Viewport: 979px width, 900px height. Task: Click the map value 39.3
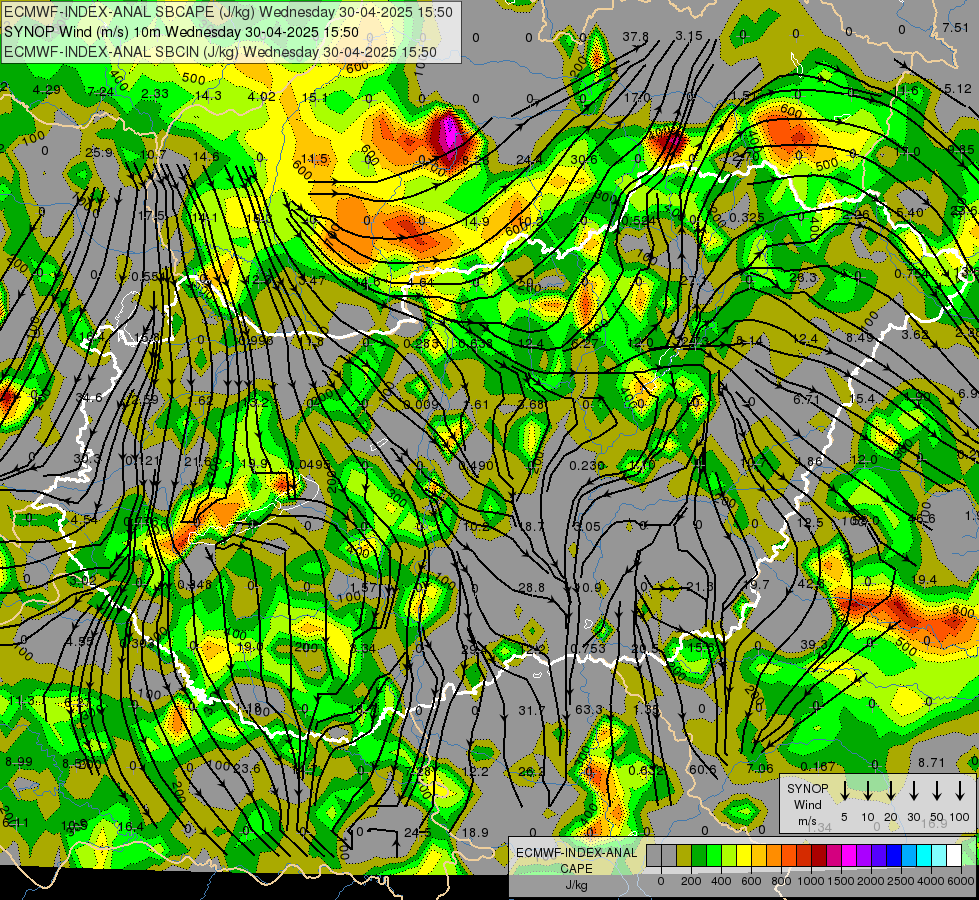point(814,645)
